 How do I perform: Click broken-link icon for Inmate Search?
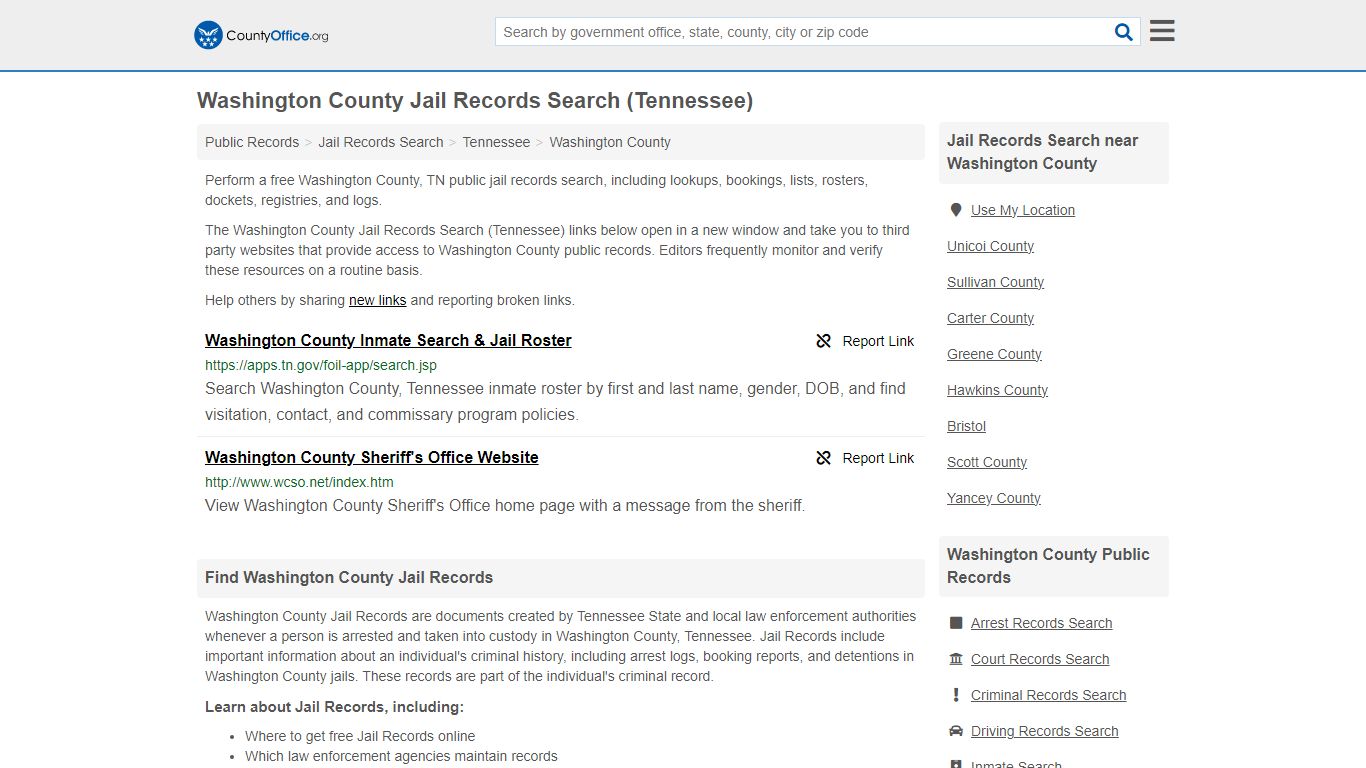pyautogui.click(x=824, y=341)
